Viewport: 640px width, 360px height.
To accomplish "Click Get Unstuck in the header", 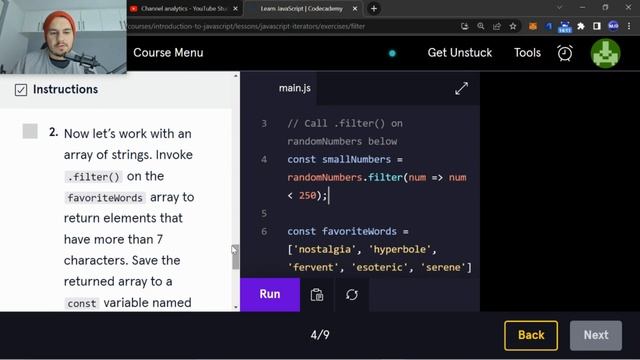I will point(460,53).
